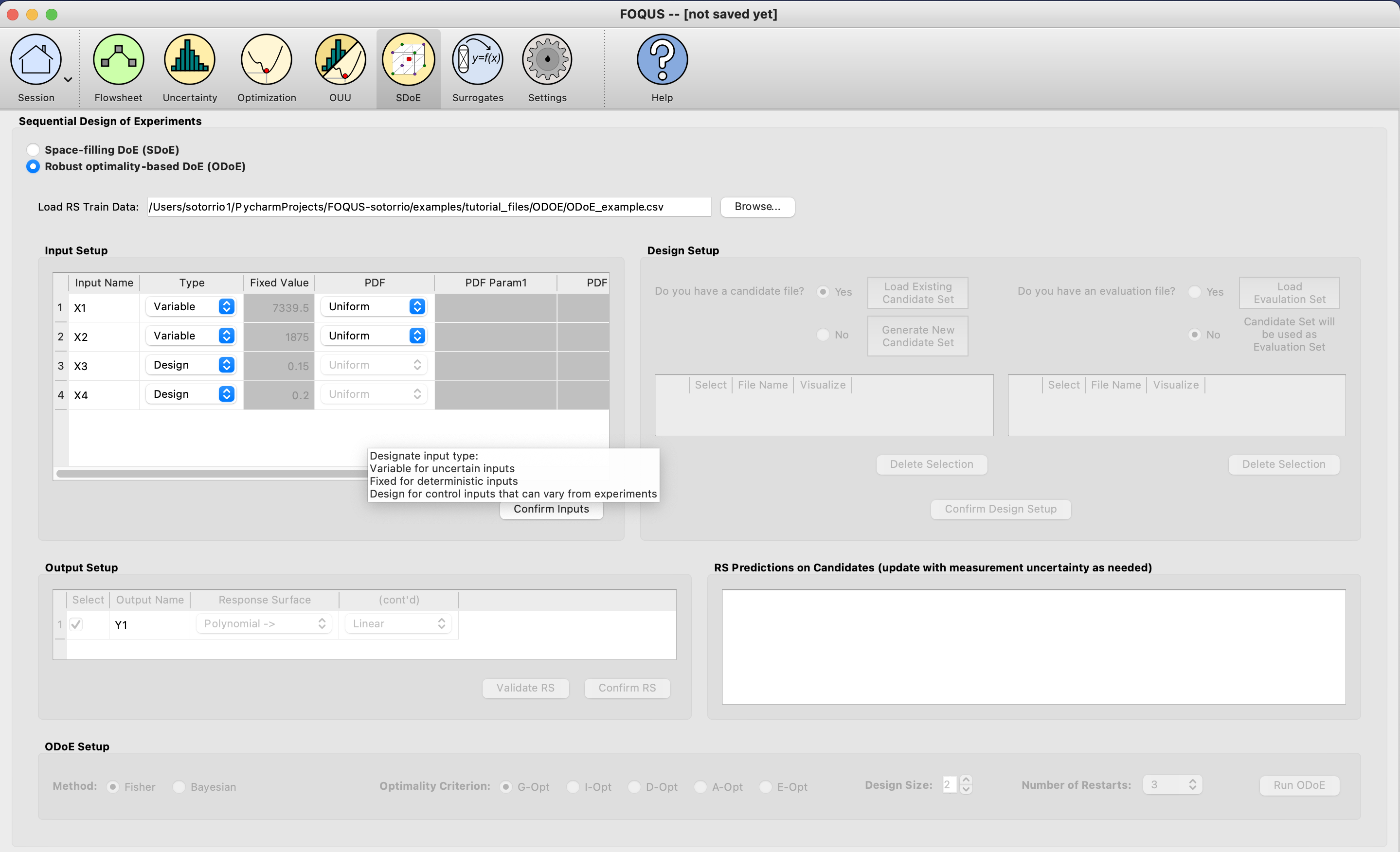Click Confirm Design Setup button

click(1001, 510)
